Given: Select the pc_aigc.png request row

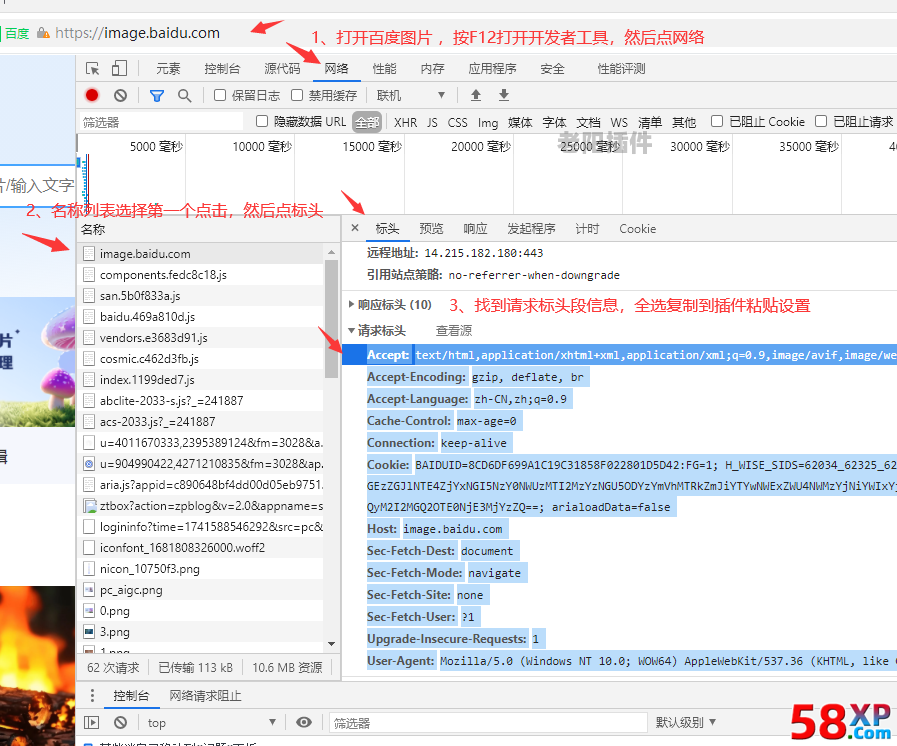Looking at the screenshot, I should point(200,590).
